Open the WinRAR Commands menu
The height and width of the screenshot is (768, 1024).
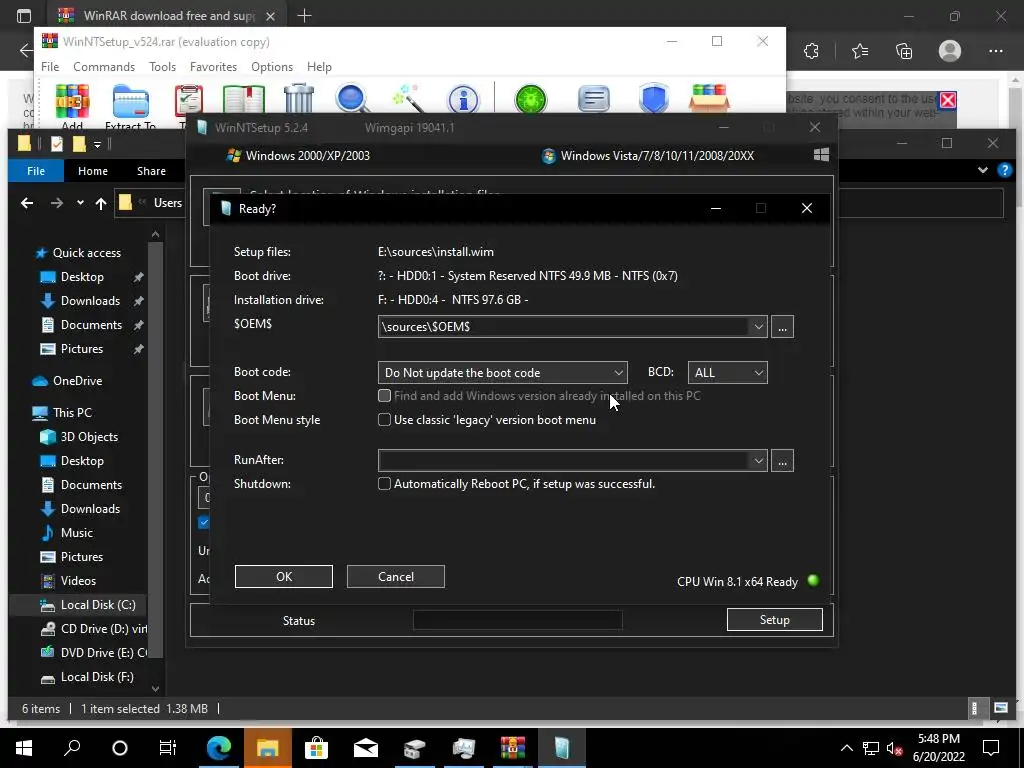click(x=104, y=67)
